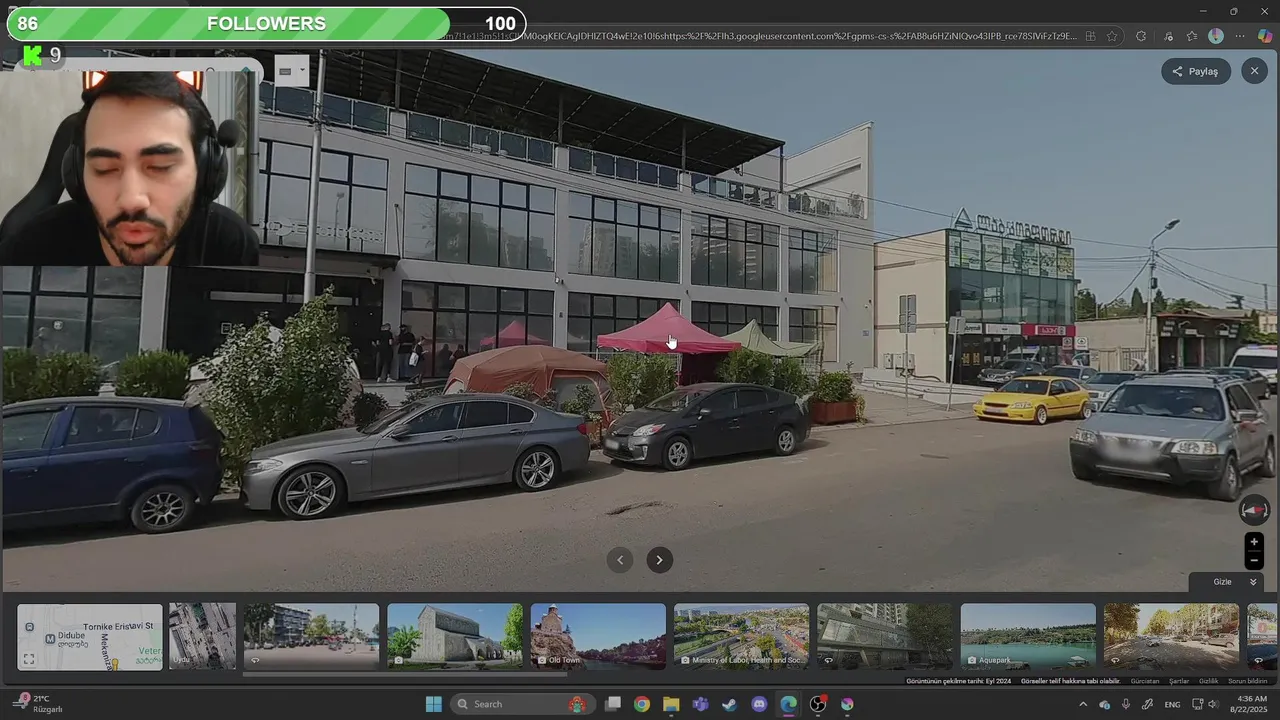Open the Windows Start menu

[x=434, y=704]
